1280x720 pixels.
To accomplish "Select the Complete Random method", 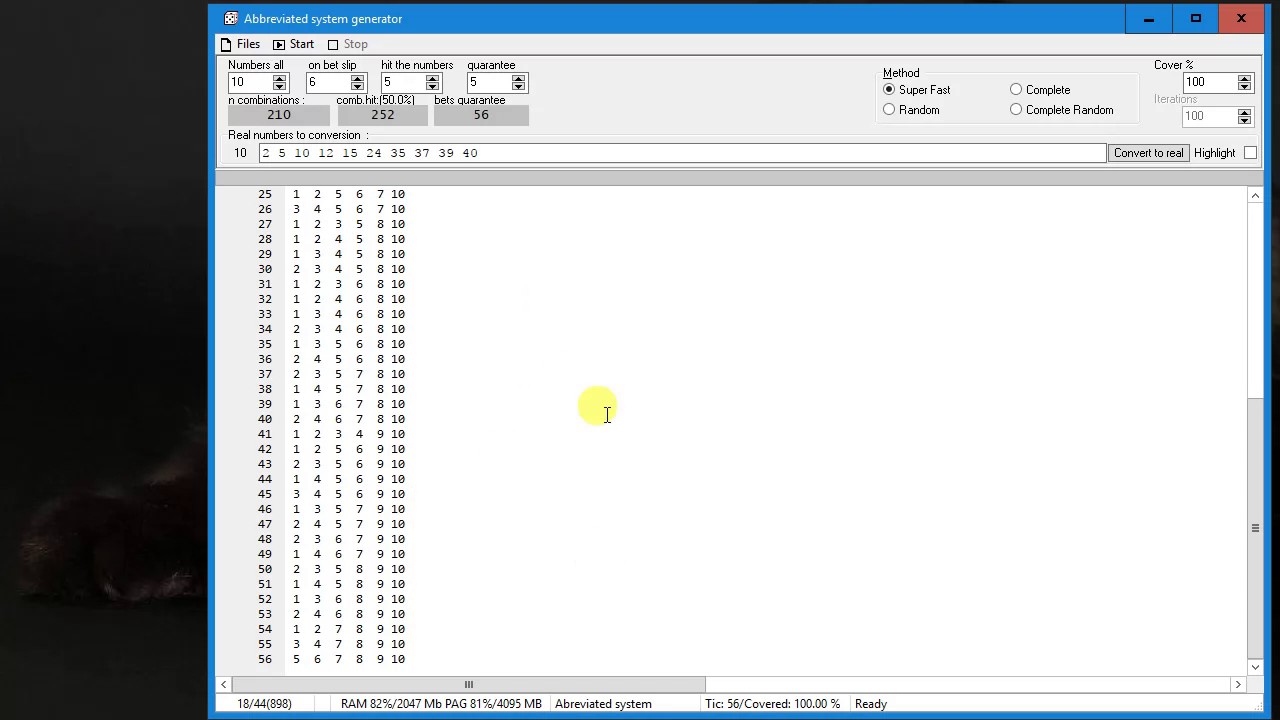I will (x=1016, y=110).
